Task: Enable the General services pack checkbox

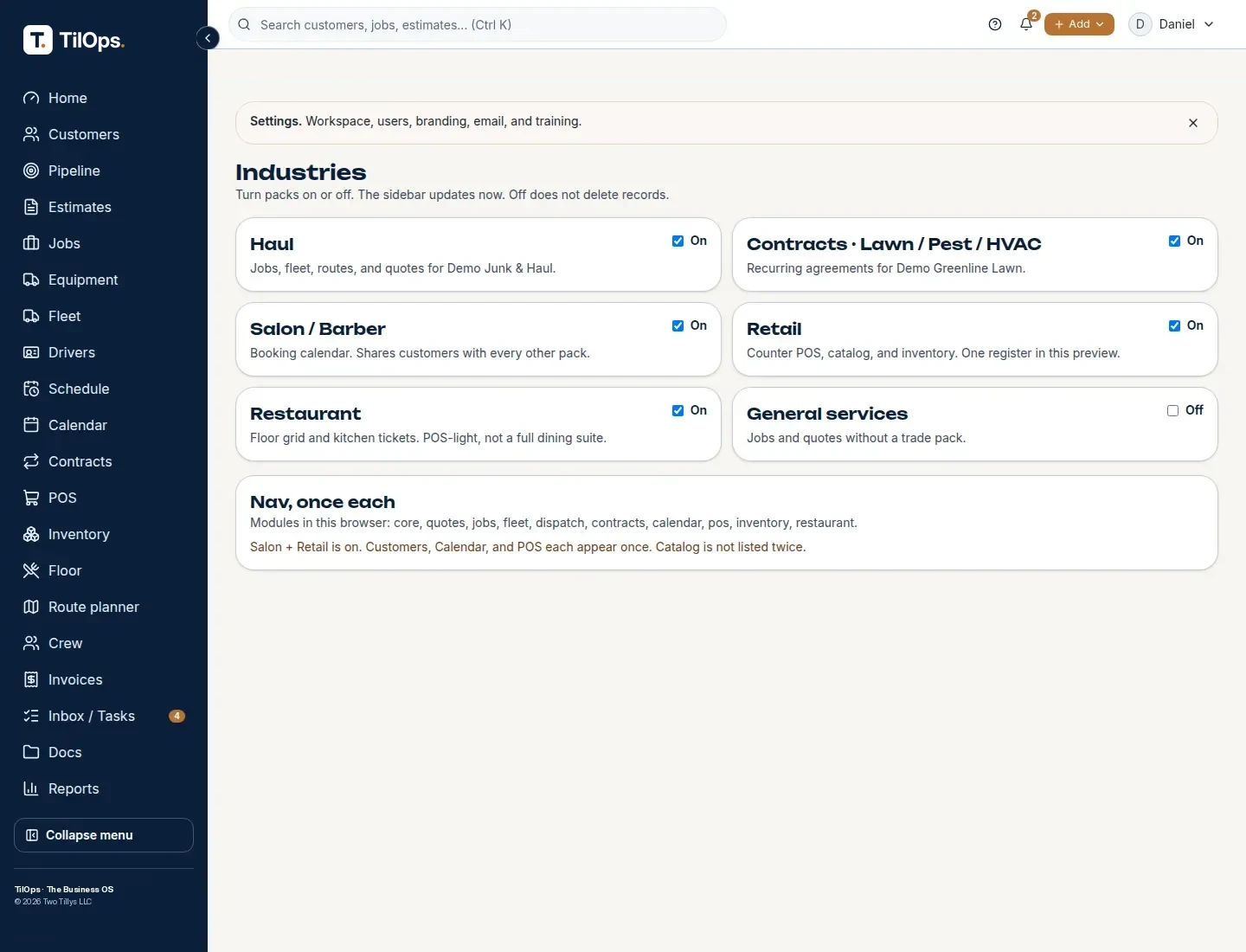Action: click(1172, 410)
